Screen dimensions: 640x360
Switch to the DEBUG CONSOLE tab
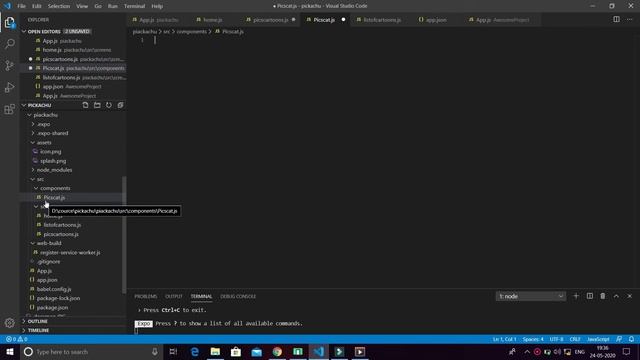(238, 296)
